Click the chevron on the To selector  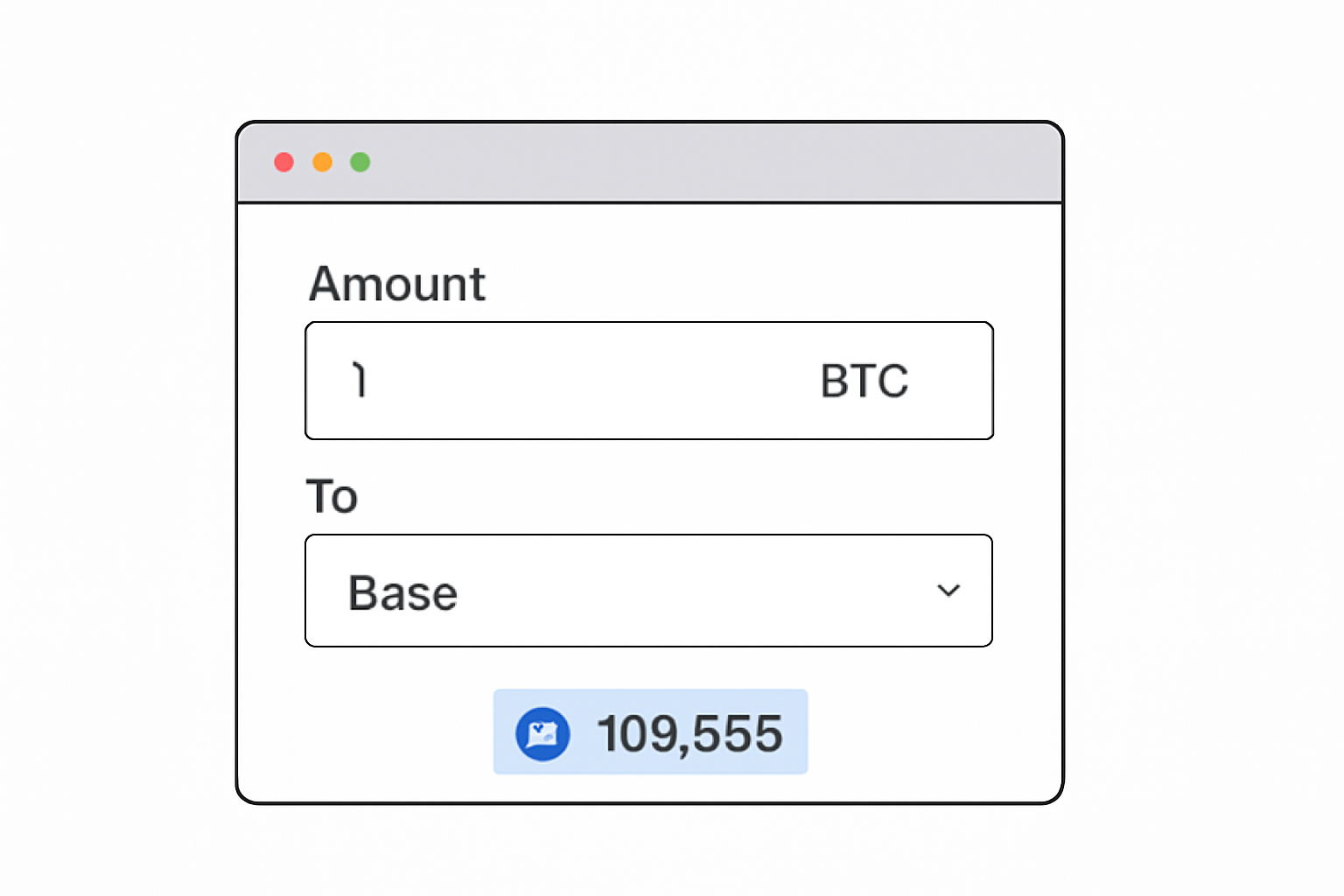pyautogui.click(x=948, y=591)
